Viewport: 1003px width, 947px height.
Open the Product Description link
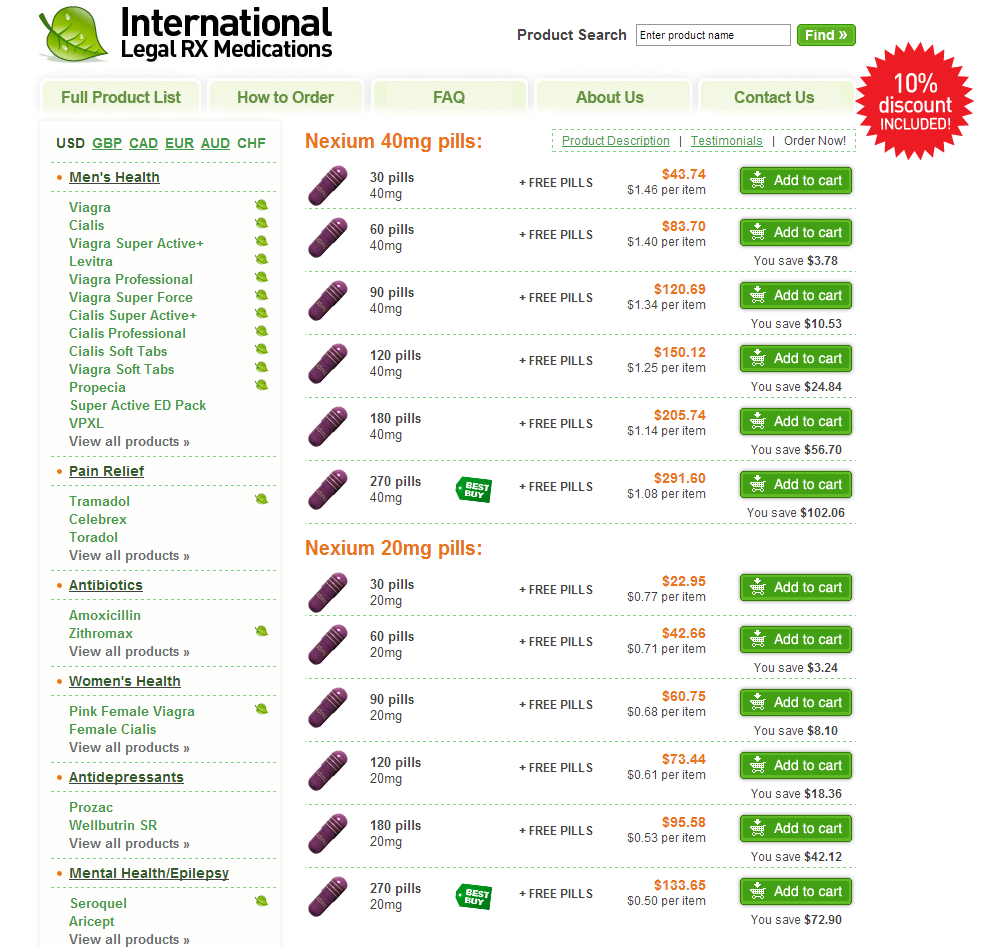[615, 141]
